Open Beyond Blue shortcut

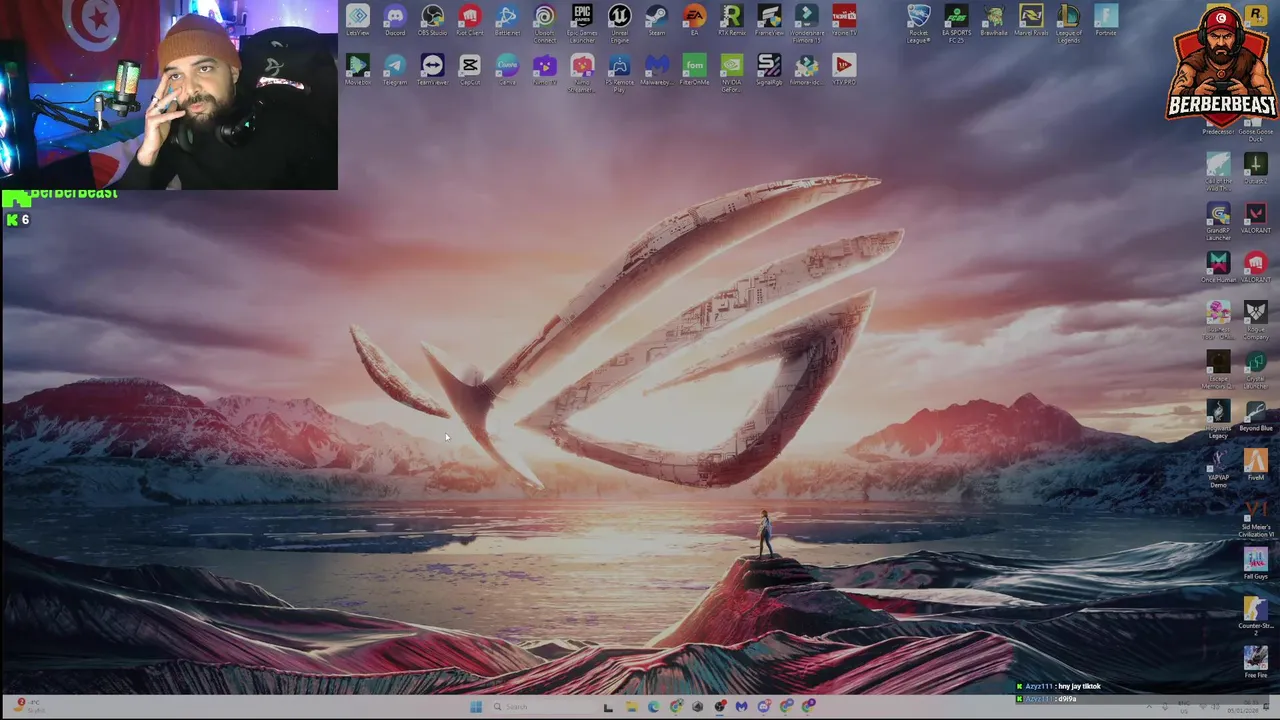pyautogui.click(x=1255, y=415)
